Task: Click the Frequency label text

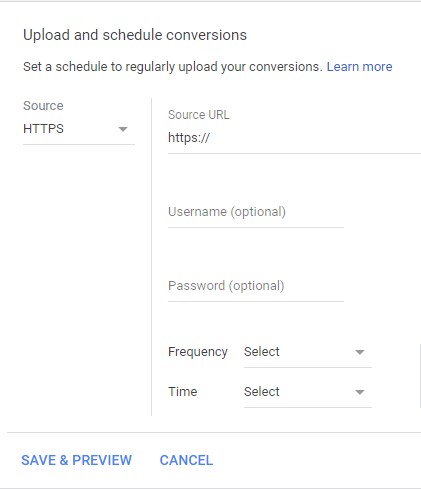Action: [x=198, y=352]
